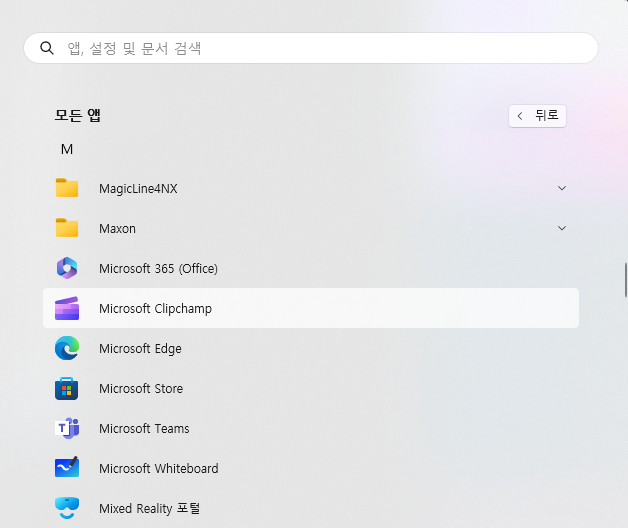
Task: Click the Maxon folder name
Action: tap(117, 228)
